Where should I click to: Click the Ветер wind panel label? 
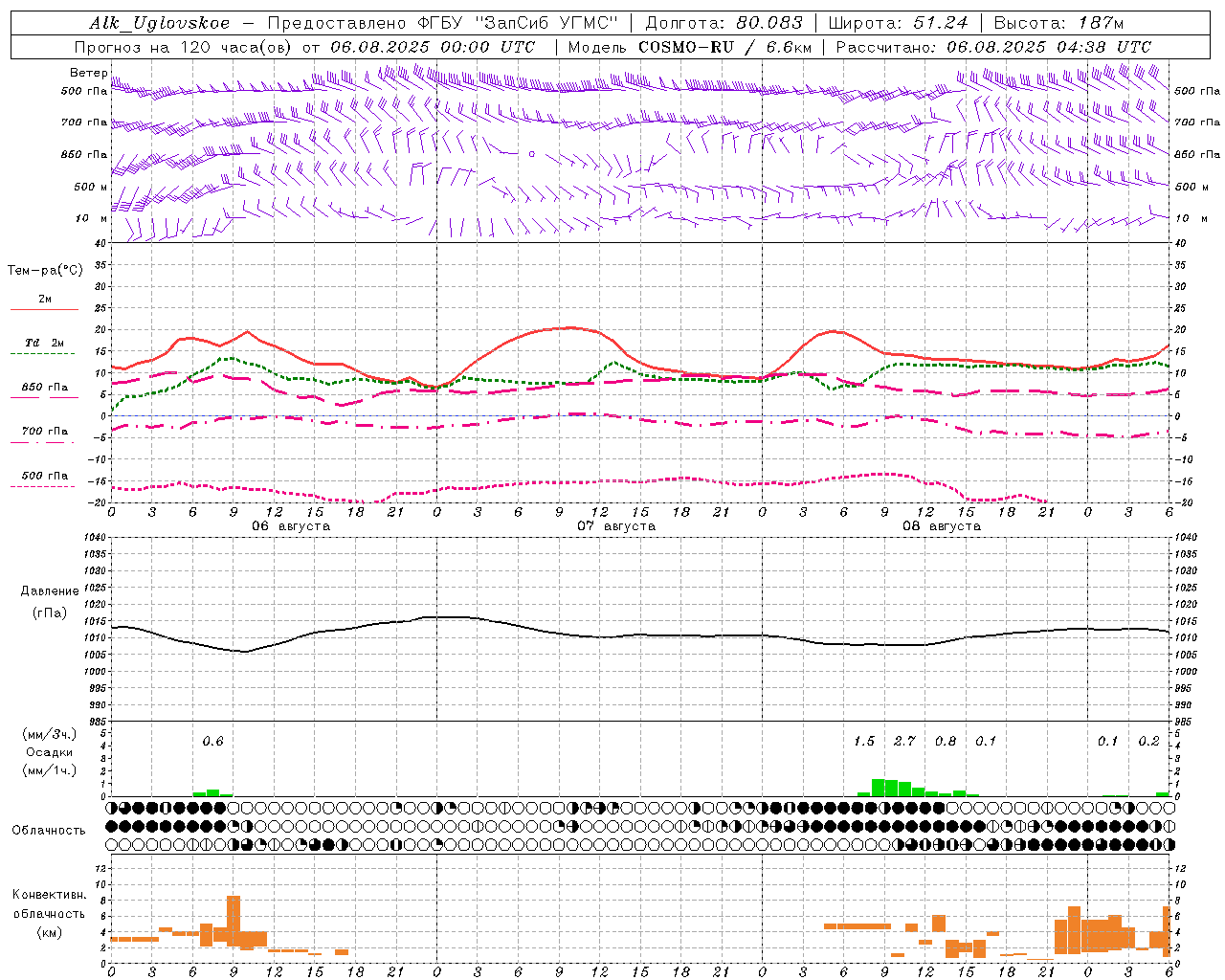pos(88,73)
